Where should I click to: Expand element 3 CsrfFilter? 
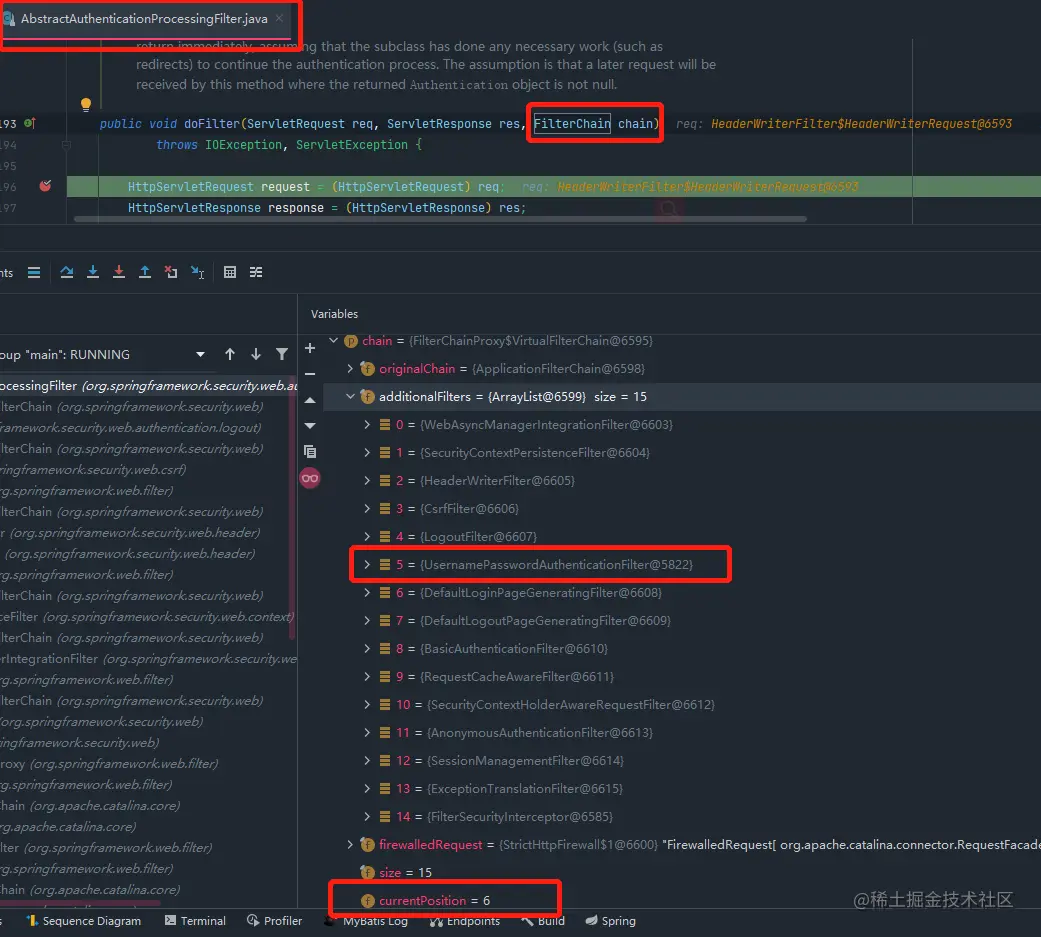tap(366, 509)
